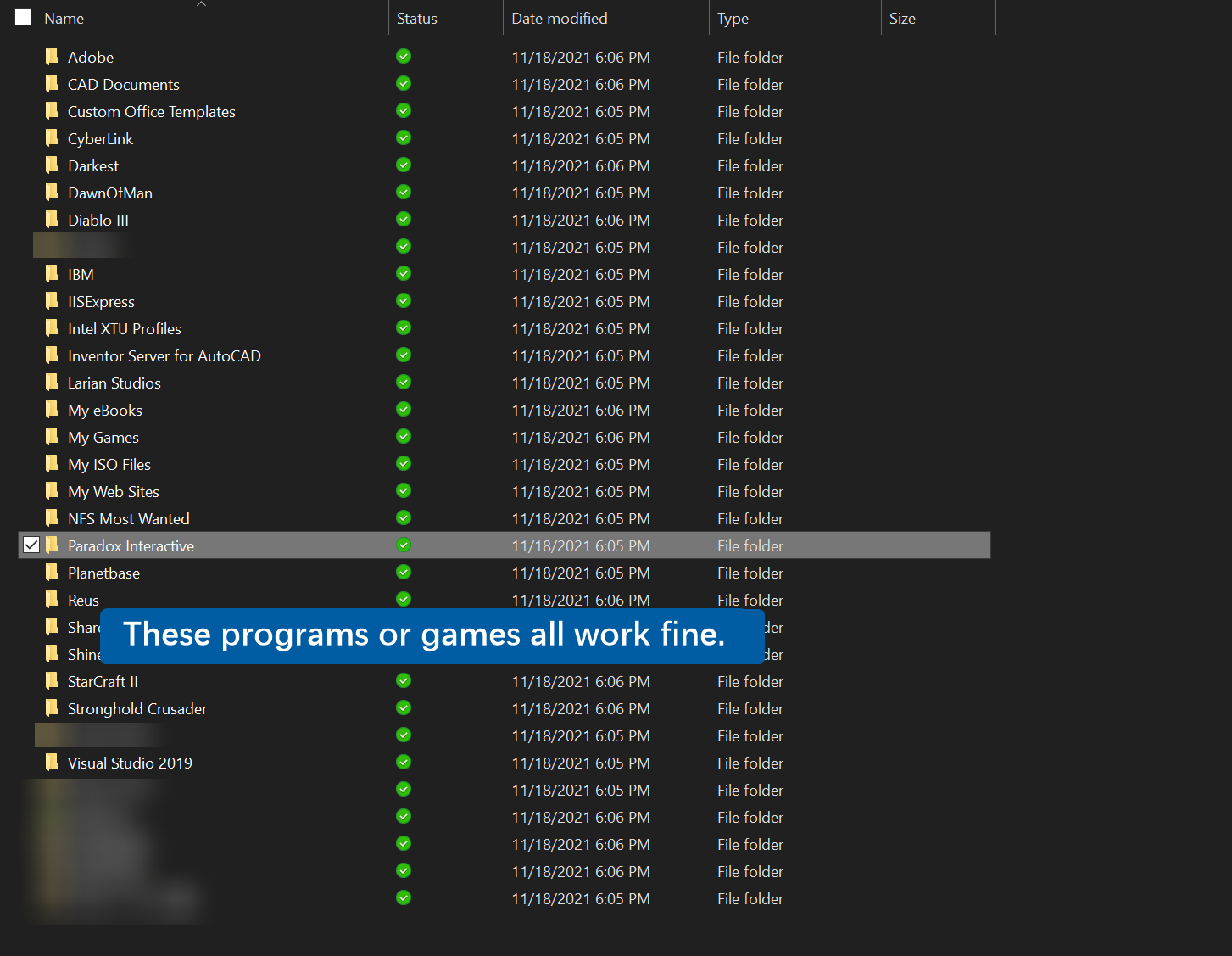
Task: Click the sync status icon for My Games
Action: pos(404,436)
